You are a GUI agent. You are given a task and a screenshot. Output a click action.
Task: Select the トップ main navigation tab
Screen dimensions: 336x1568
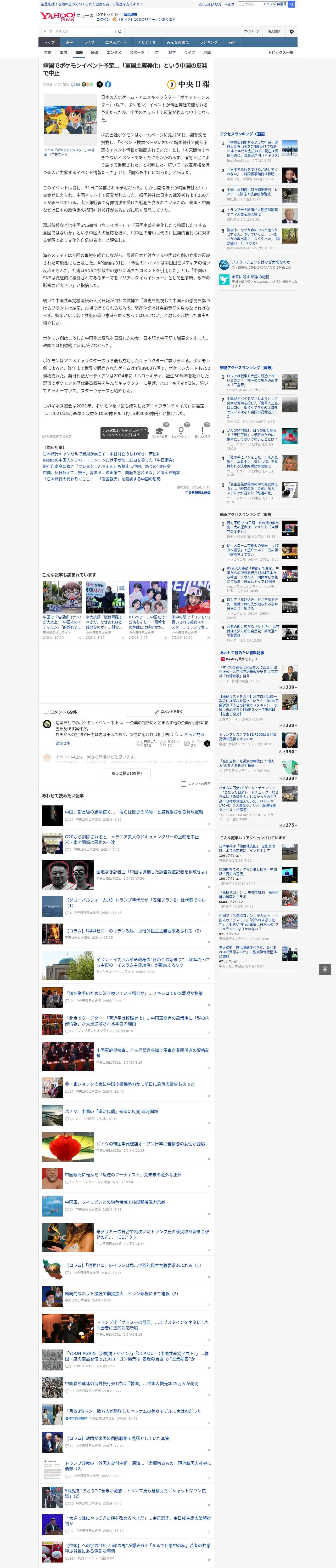pos(49,43)
